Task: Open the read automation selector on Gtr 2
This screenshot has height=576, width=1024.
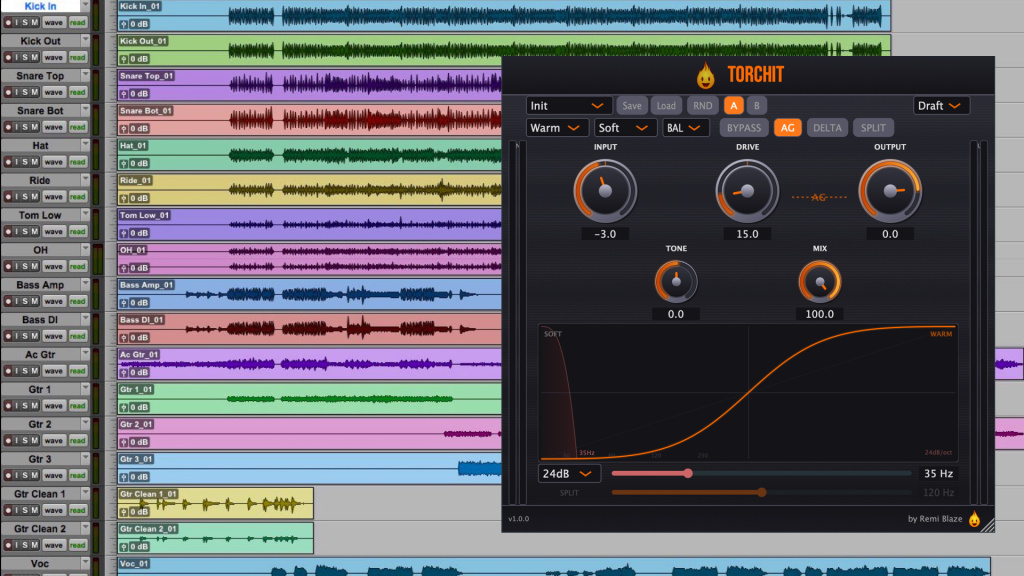Action: click(78, 440)
